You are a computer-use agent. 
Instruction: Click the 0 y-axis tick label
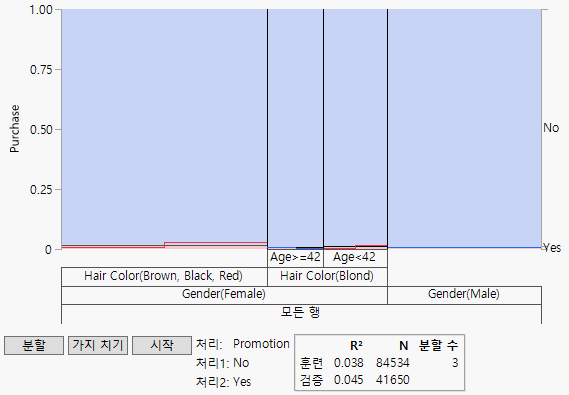coord(48,250)
